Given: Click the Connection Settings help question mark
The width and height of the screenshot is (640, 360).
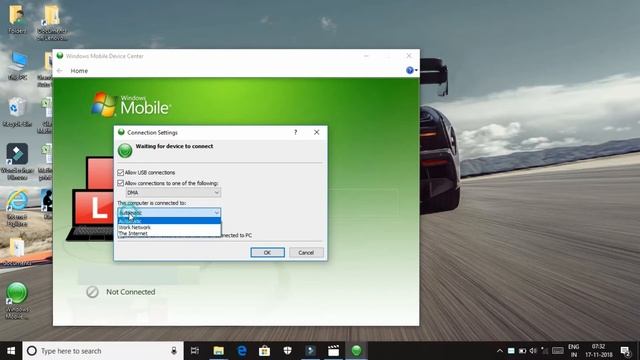Looking at the screenshot, I should pyautogui.click(x=296, y=132).
